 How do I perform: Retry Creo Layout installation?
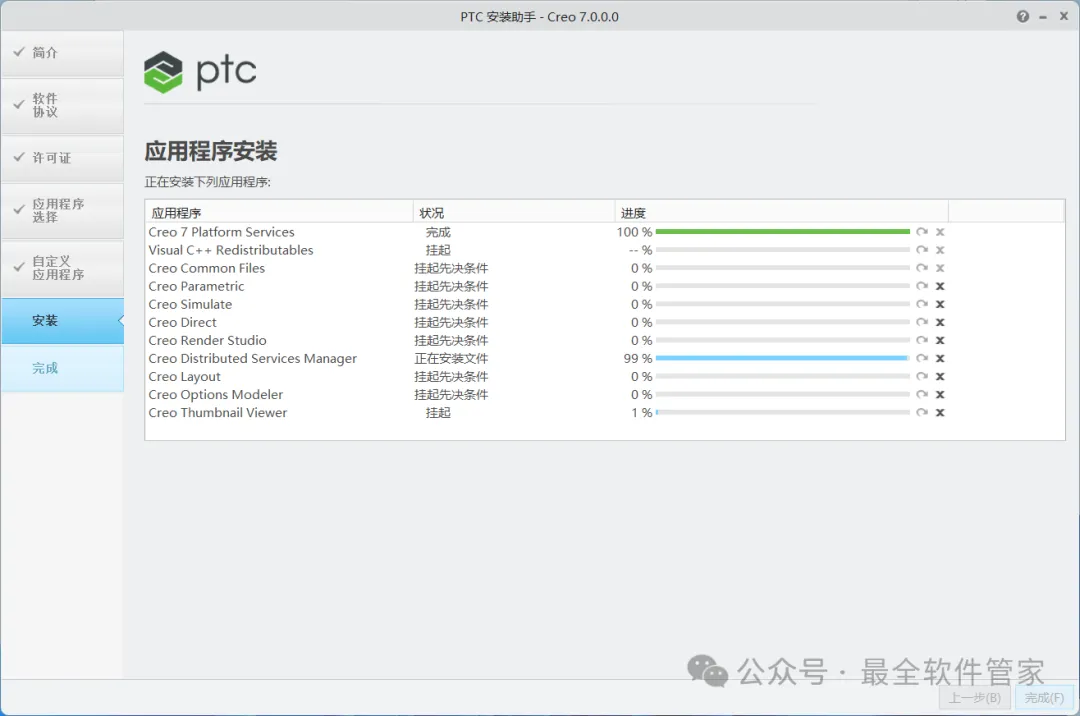click(x=922, y=377)
